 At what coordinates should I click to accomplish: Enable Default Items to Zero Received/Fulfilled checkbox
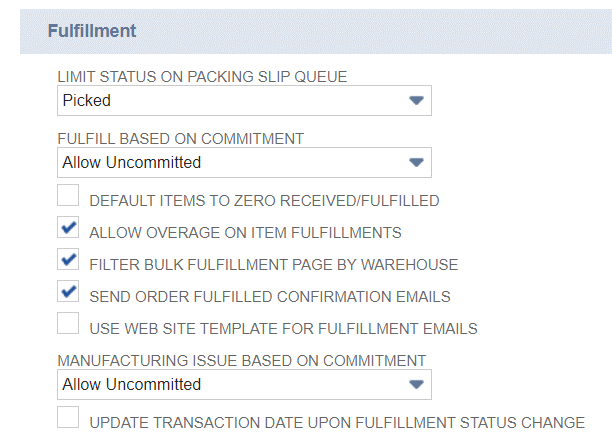point(68,197)
